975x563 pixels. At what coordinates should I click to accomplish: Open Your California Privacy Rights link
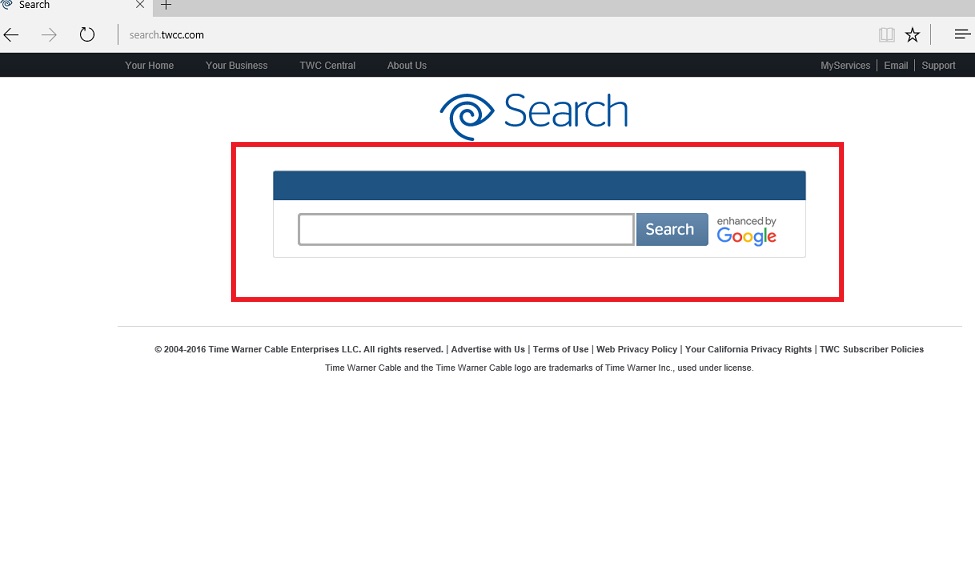(748, 350)
